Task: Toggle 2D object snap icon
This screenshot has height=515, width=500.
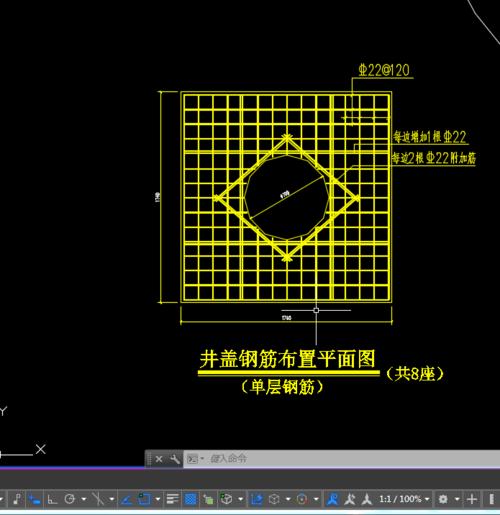Action: pos(145,499)
